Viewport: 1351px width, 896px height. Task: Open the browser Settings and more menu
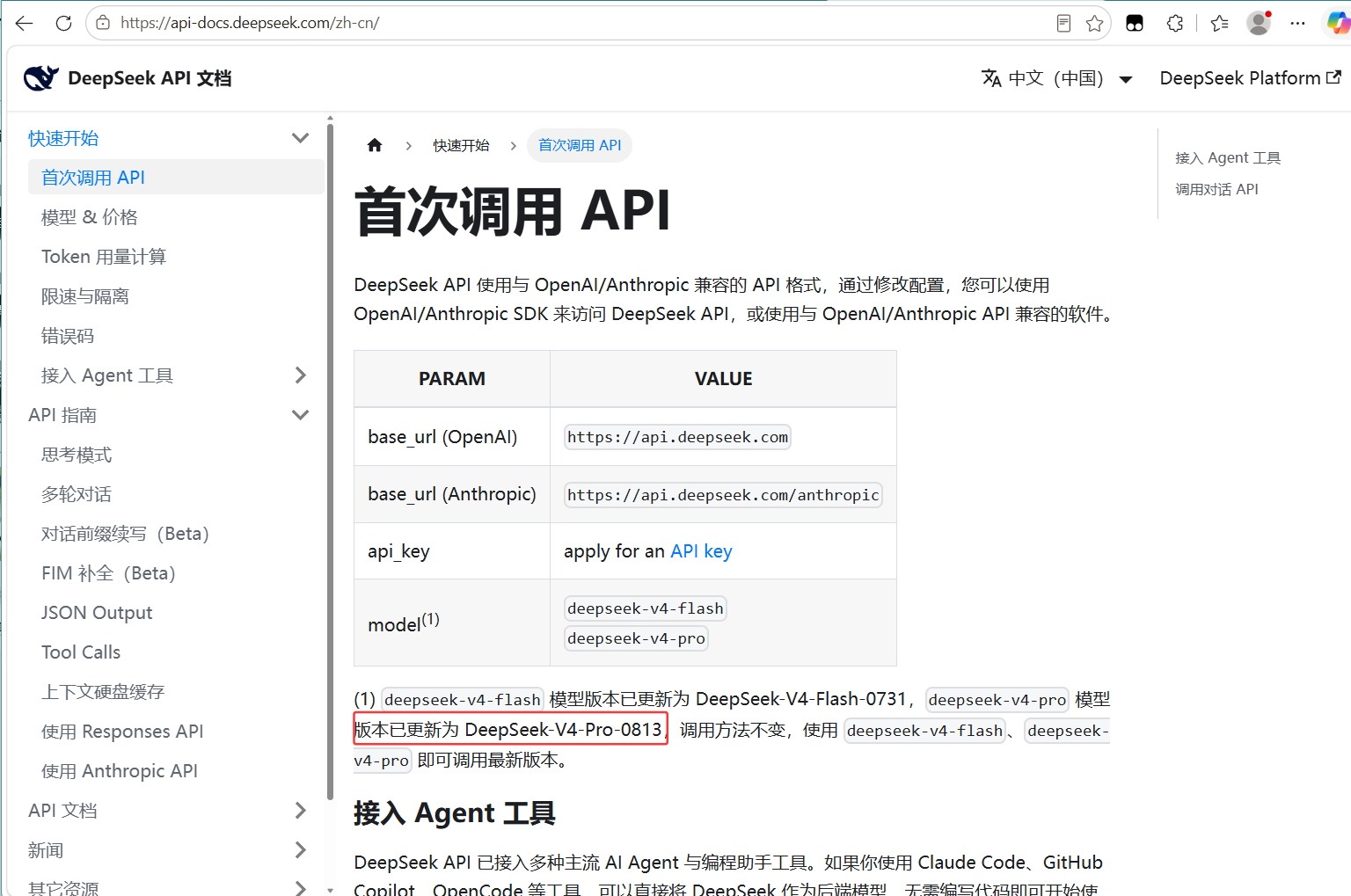(x=1297, y=24)
